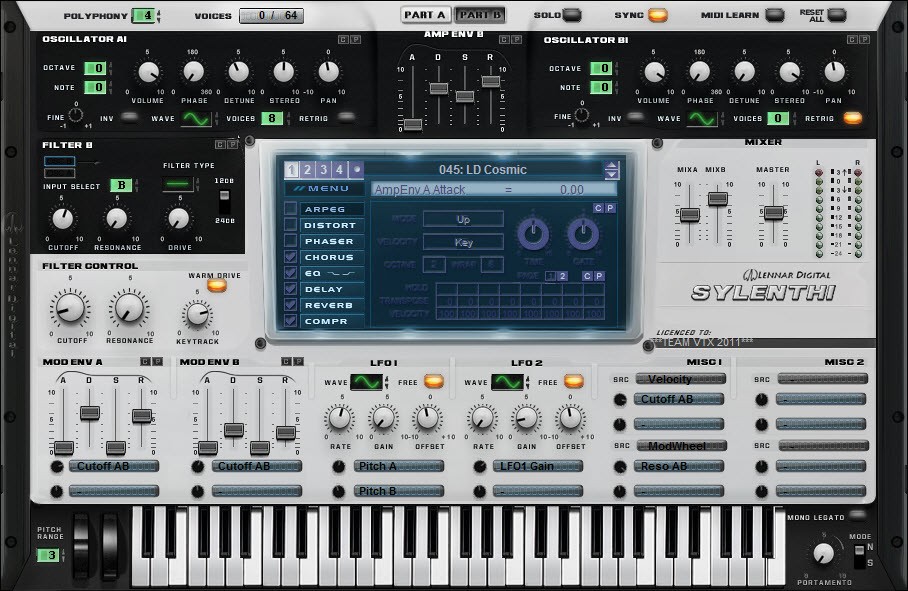
Task: Disable the Sync button
Action: point(657,15)
